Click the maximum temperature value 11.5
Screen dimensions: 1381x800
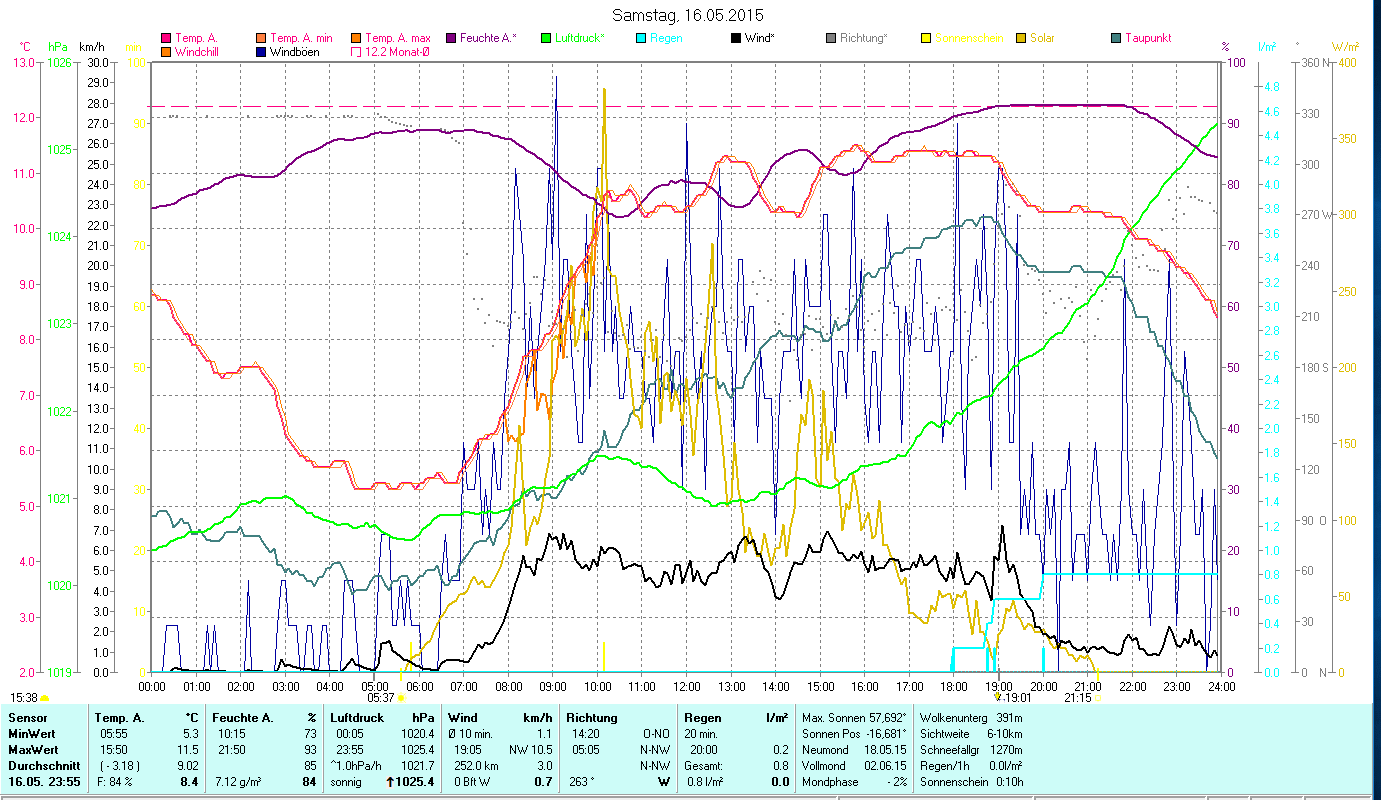coord(189,750)
